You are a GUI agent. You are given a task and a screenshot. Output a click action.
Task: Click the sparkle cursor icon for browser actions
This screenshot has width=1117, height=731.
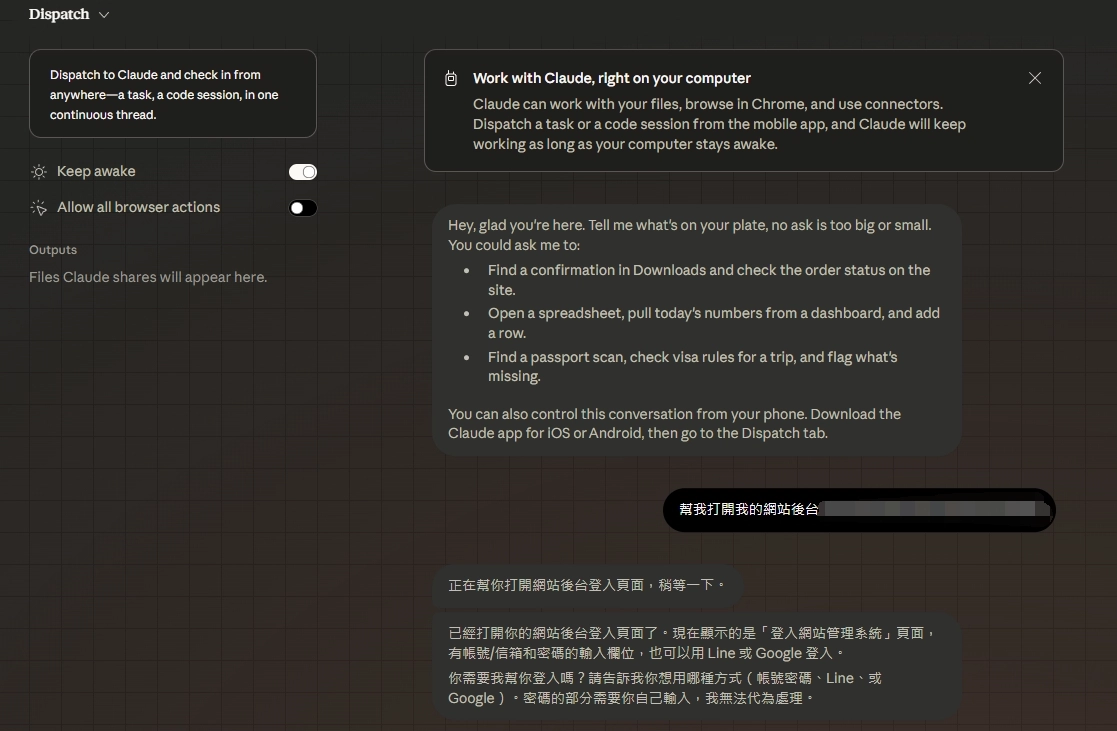(x=39, y=208)
